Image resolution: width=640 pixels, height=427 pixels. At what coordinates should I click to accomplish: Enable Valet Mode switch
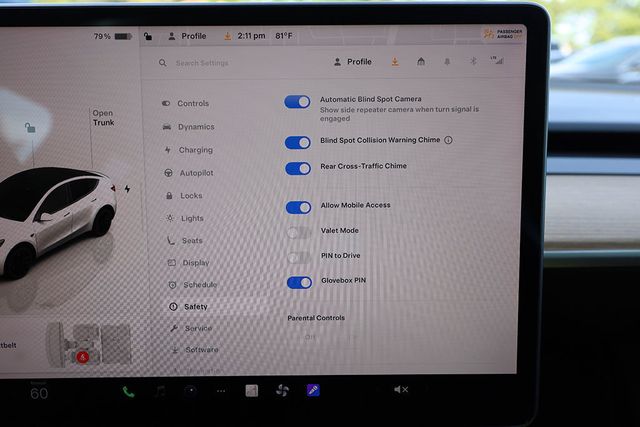[x=298, y=232]
